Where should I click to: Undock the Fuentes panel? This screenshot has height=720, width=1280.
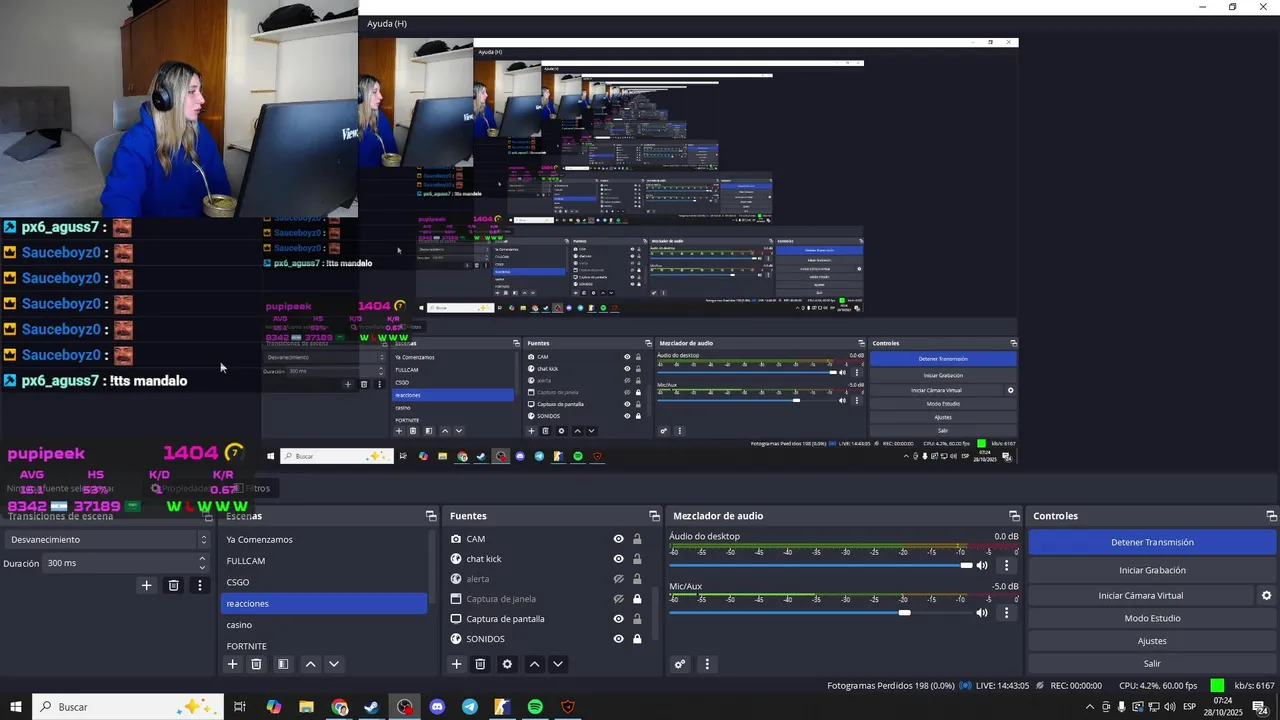tap(655, 516)
